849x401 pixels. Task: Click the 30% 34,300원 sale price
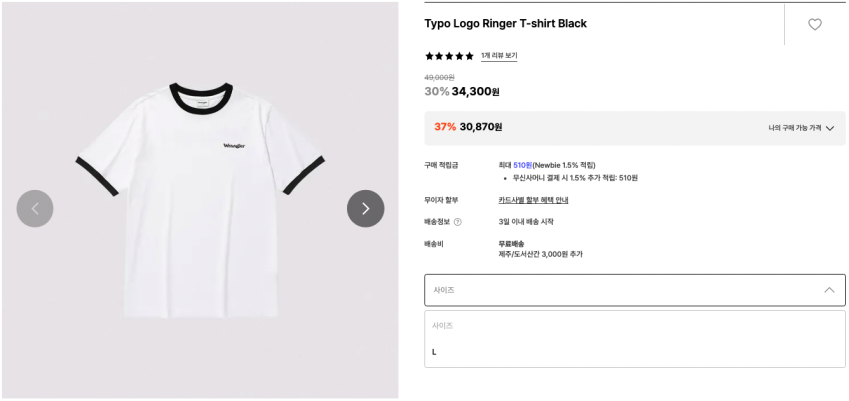(462, 92)
